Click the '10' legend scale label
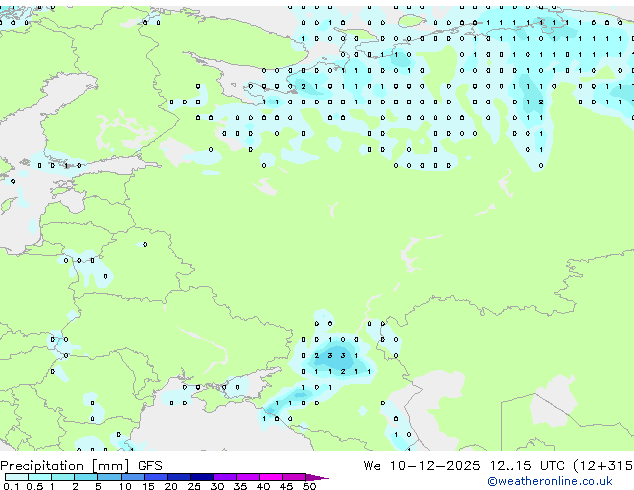634x490 pixels. [x=125, y=486]
